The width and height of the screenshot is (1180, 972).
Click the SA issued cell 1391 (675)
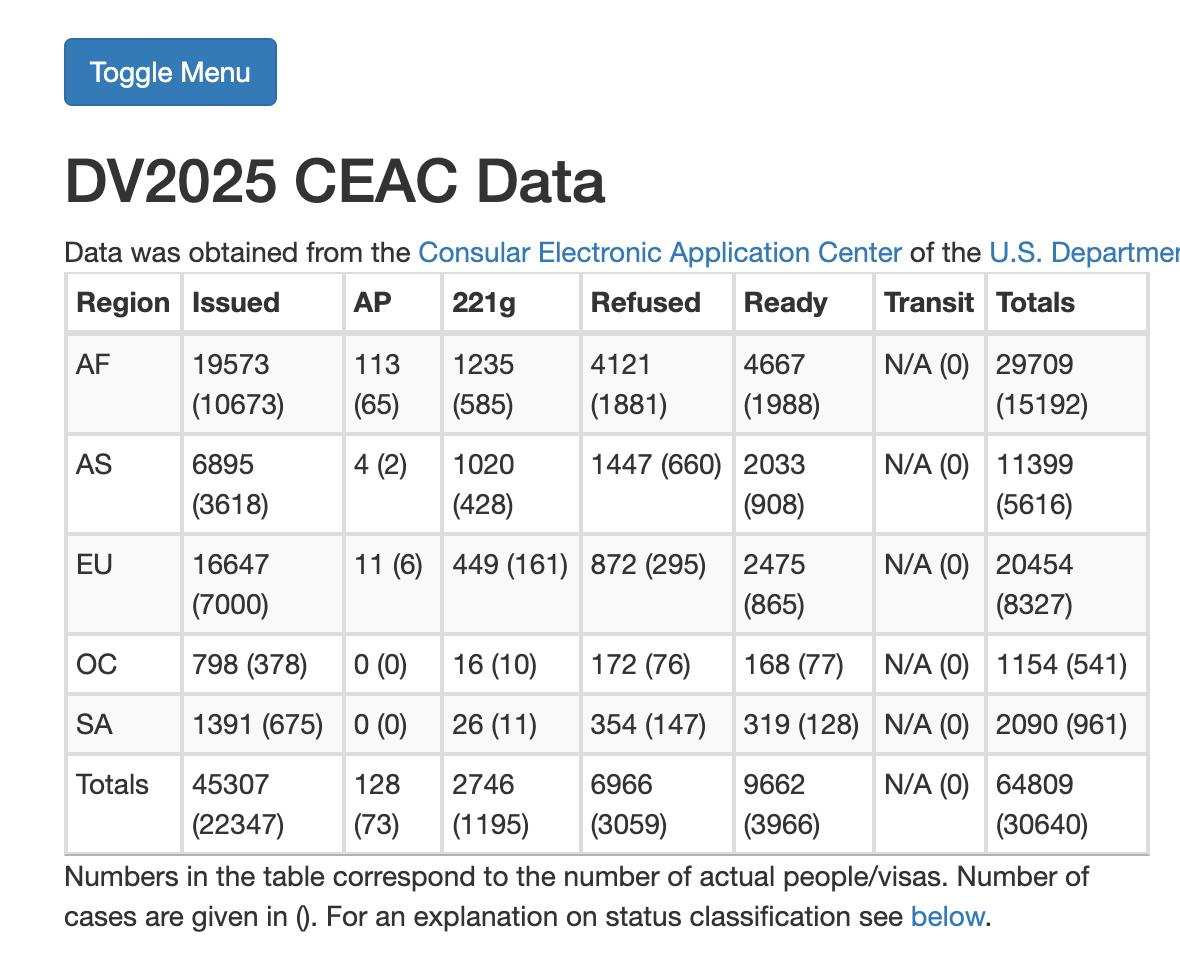coord(257,725)
